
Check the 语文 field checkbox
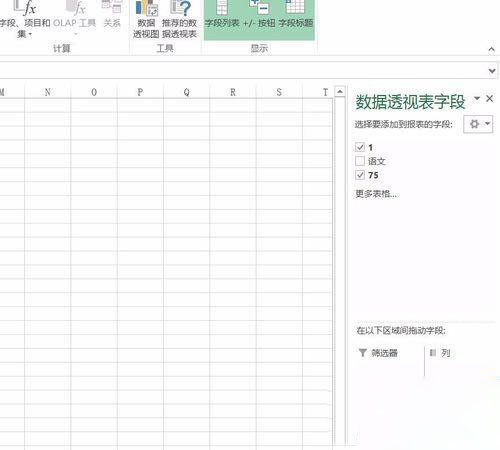[360, 161]
